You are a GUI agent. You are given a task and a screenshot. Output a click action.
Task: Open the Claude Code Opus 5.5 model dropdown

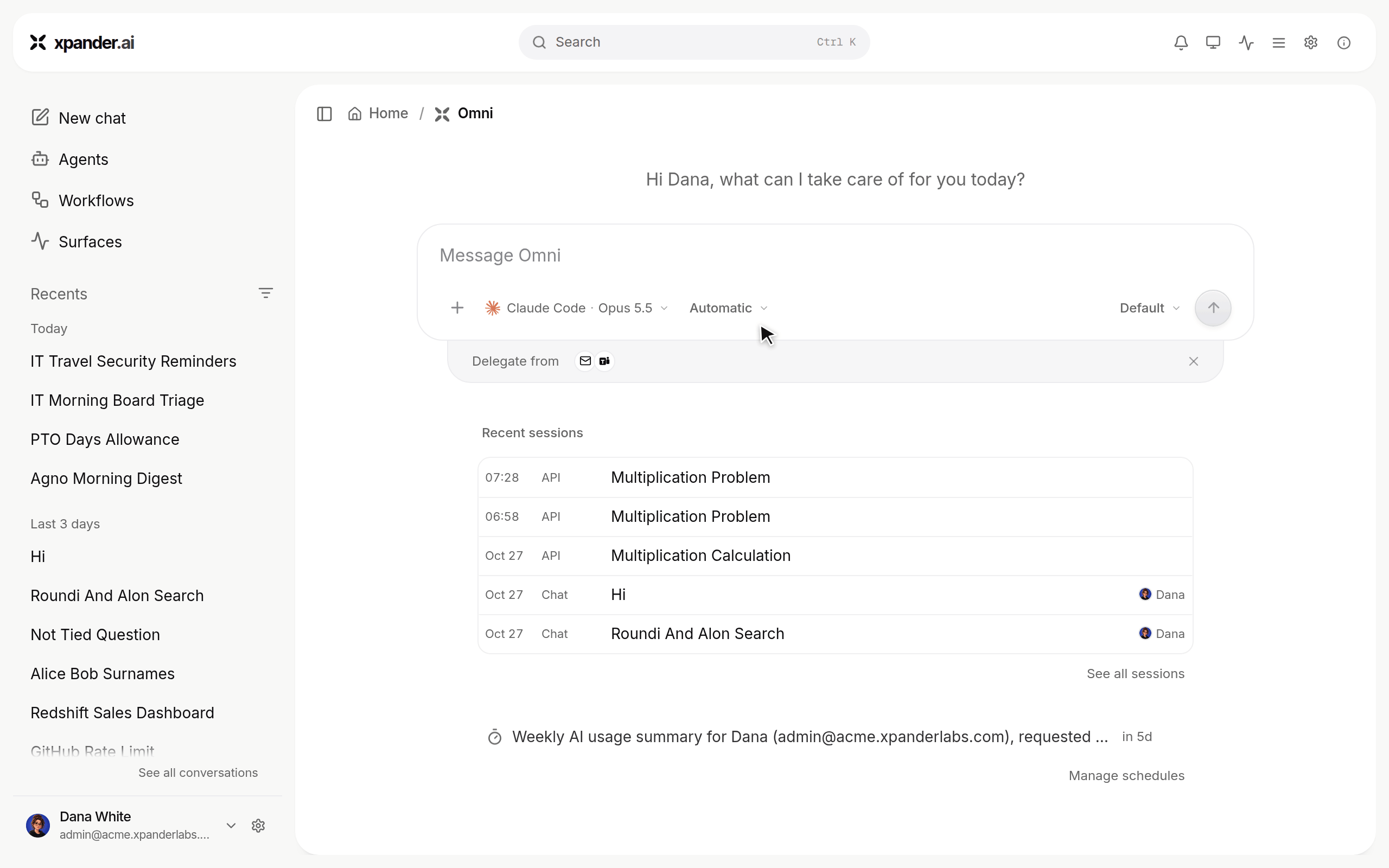point(576,308)
